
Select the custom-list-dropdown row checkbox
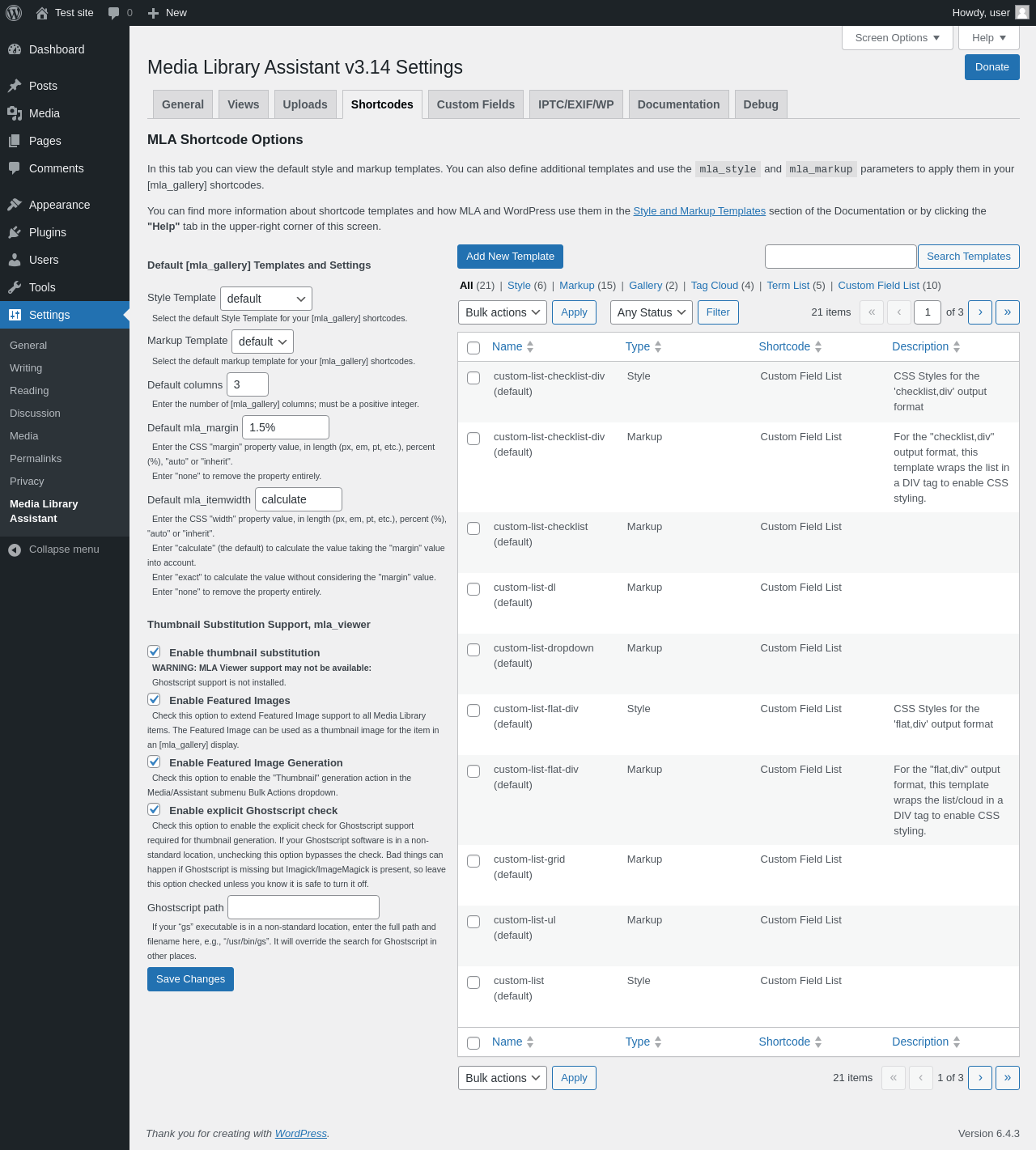click(473, 650)
